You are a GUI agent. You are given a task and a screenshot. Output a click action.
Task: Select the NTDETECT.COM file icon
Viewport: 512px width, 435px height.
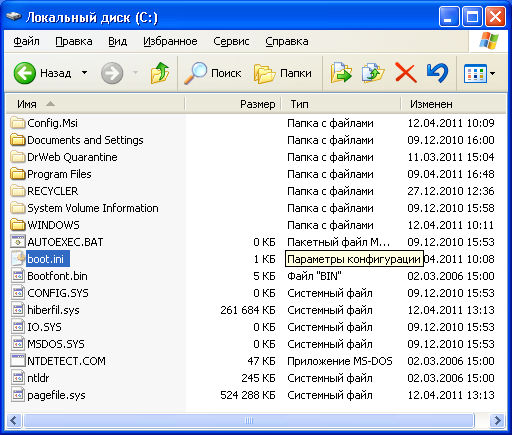[18, 361]
